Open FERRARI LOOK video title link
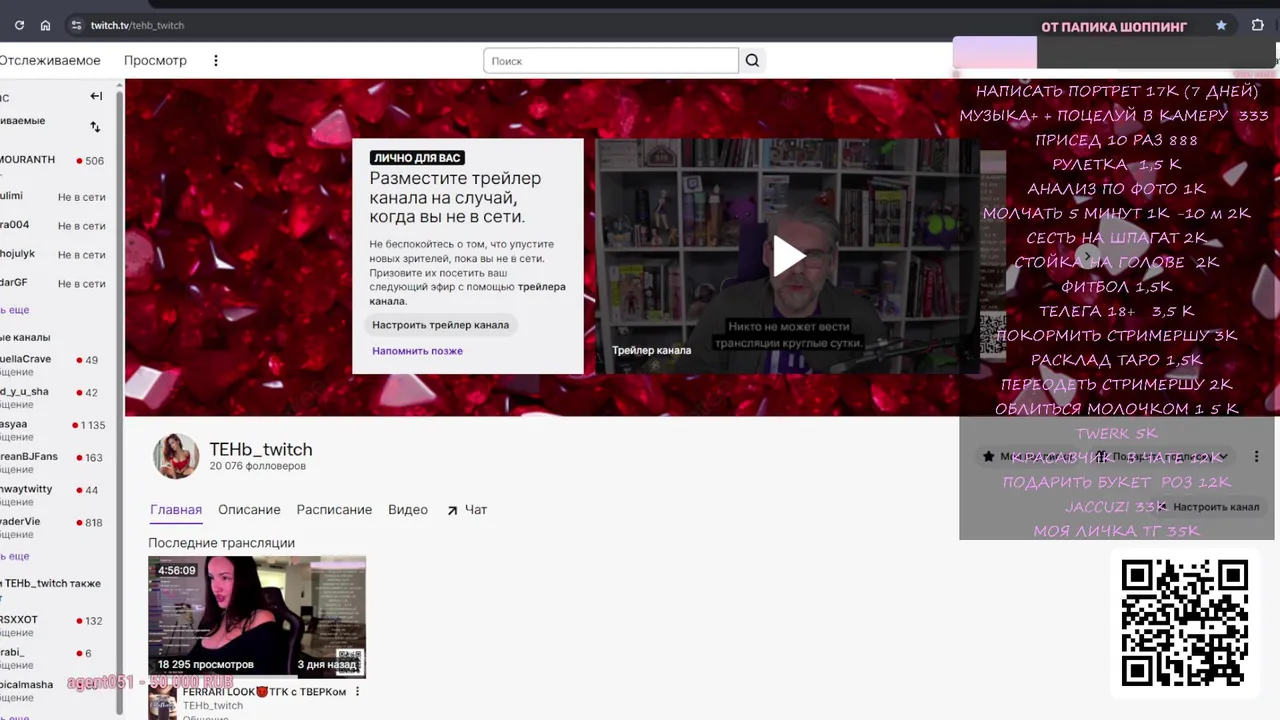Image resolution: width=1280 pixels, height=720 pixels. click(x=264, y=692)
